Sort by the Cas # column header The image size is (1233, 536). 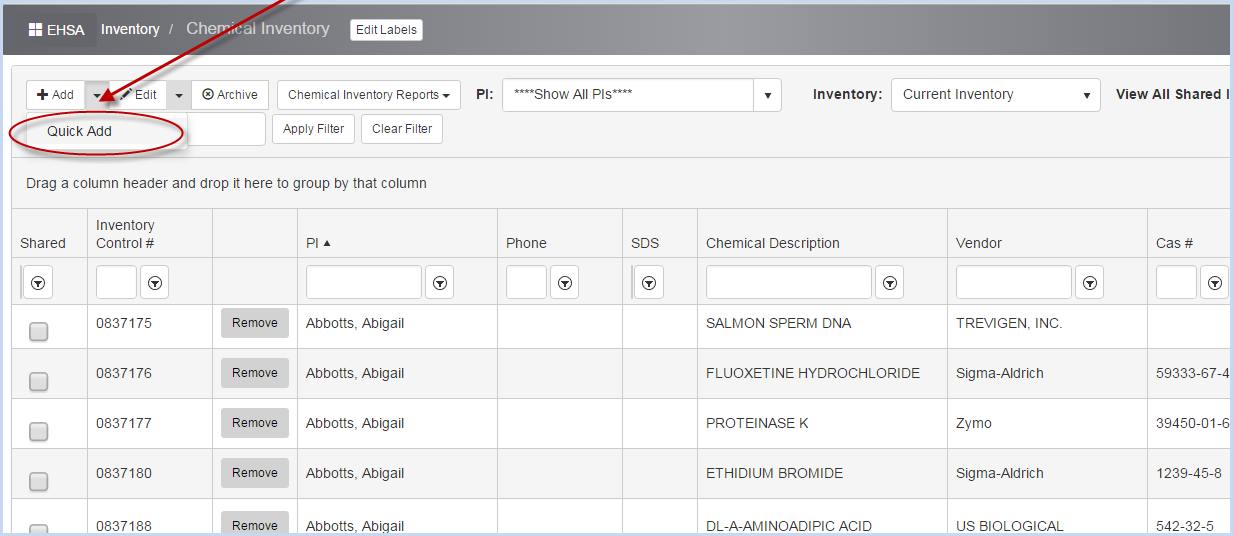pyautogui.click(x=1175, y=243)
